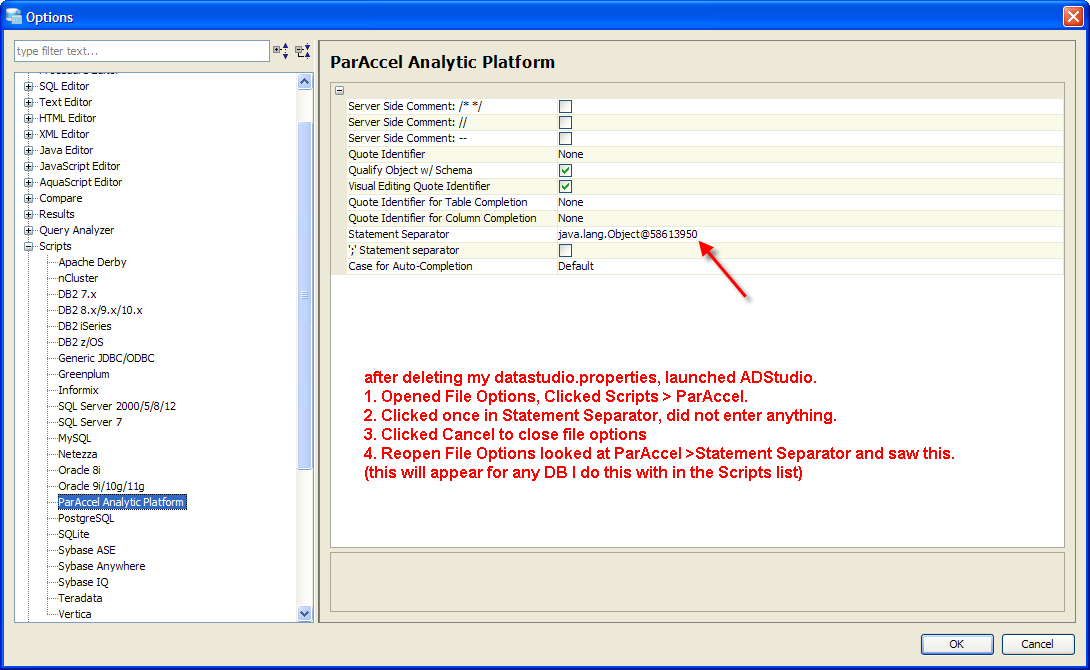Select Greenplum in Scripts list

(x=83, y=374)
